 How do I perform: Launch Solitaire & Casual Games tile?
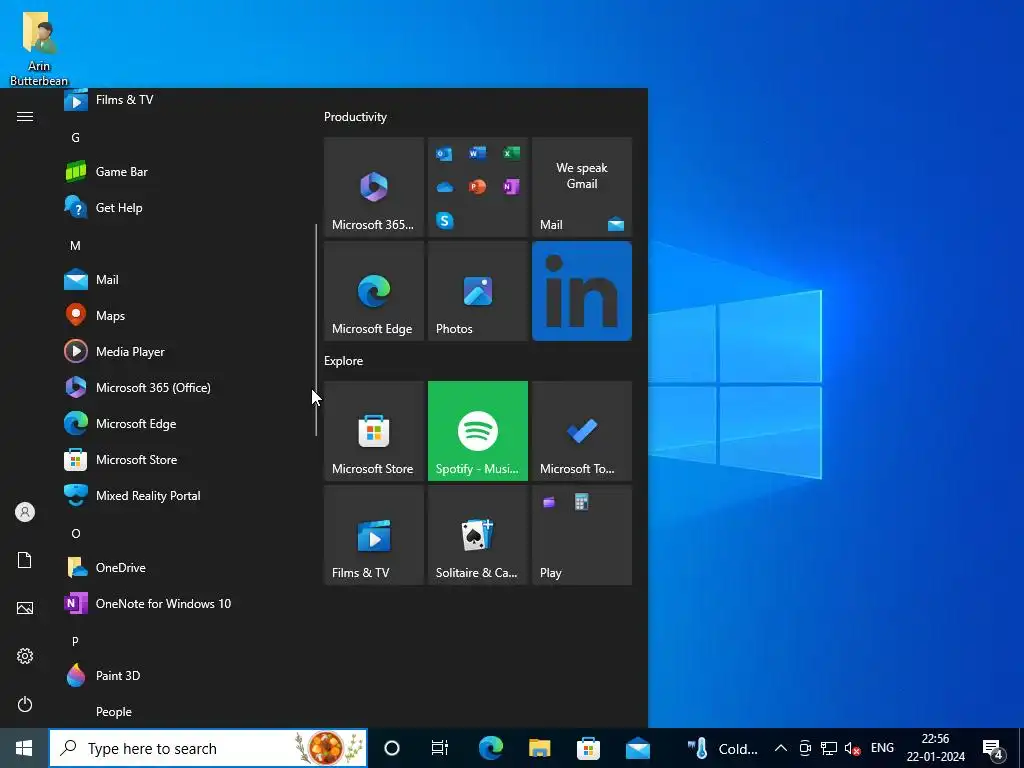477,535
